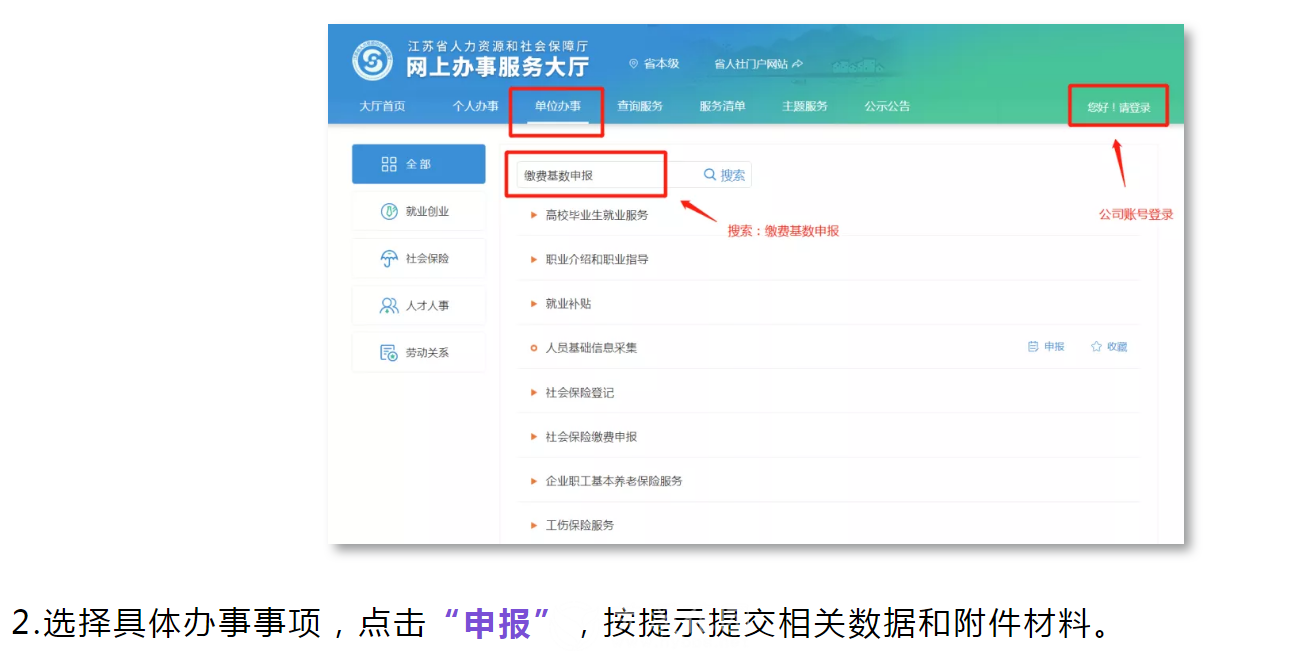This screenshot has height=656, width=1298.
Task: Expand the 就业补贴 arrow
Action: tap(534, 303)
